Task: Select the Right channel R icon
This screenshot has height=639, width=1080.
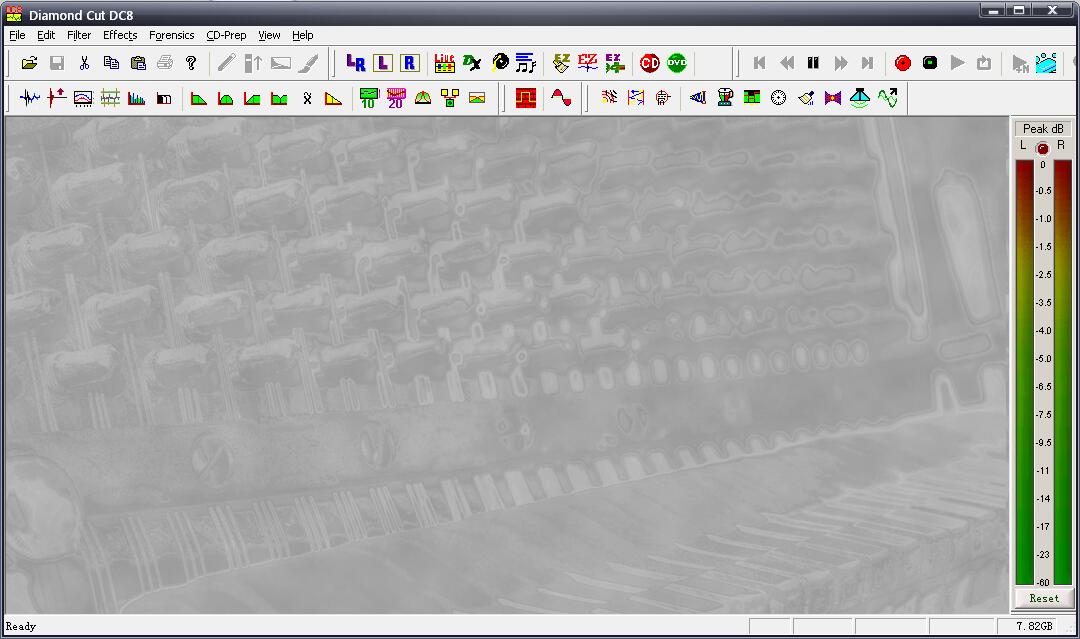Action: point(409,63)
